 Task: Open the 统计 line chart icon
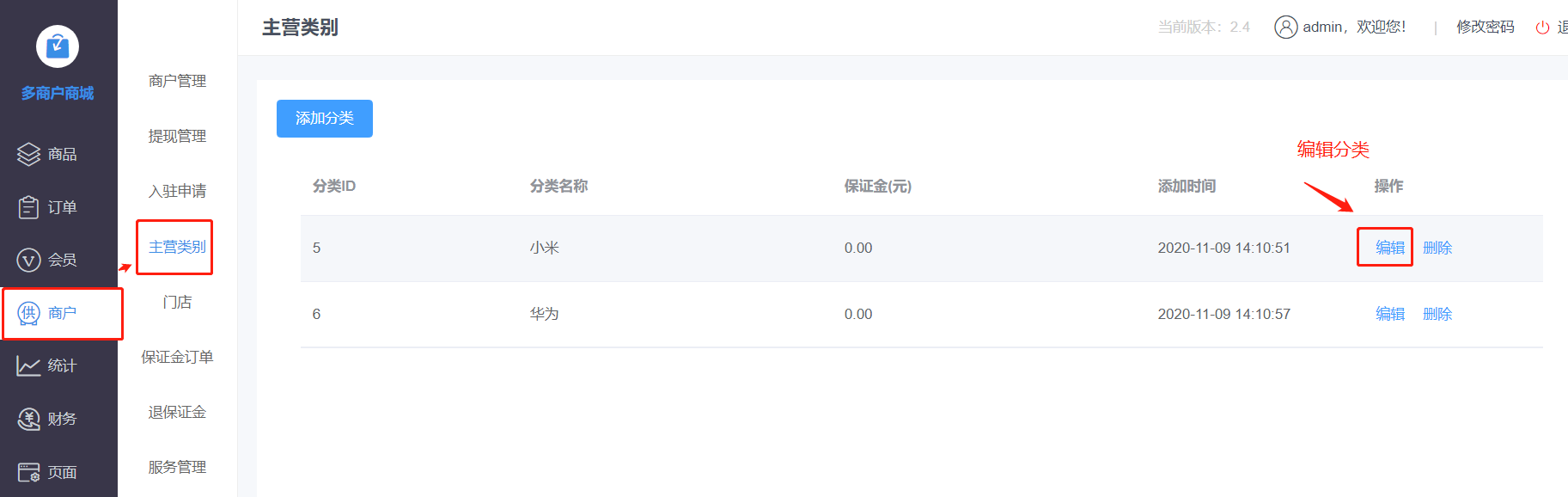click(x=28, y=366)
